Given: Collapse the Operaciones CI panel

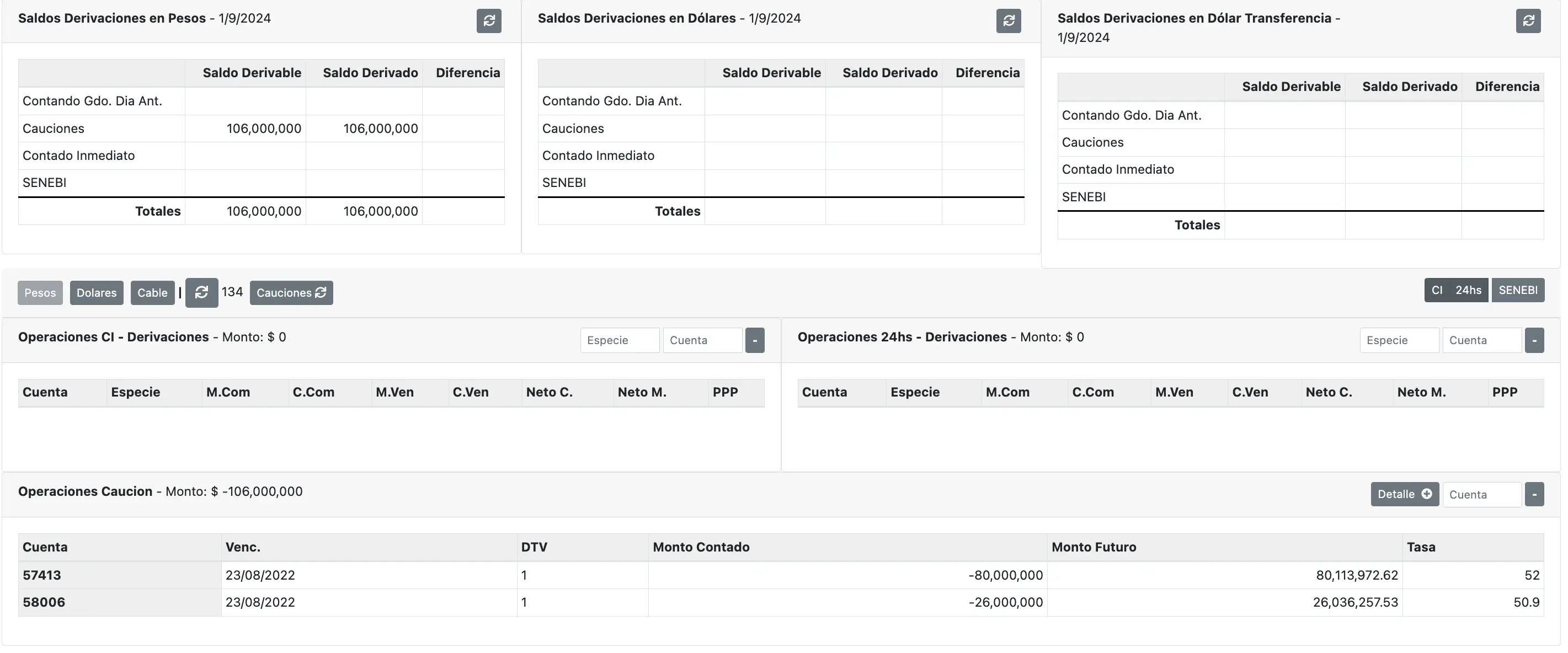Looking at the screenshot, I should pos(754,340).
